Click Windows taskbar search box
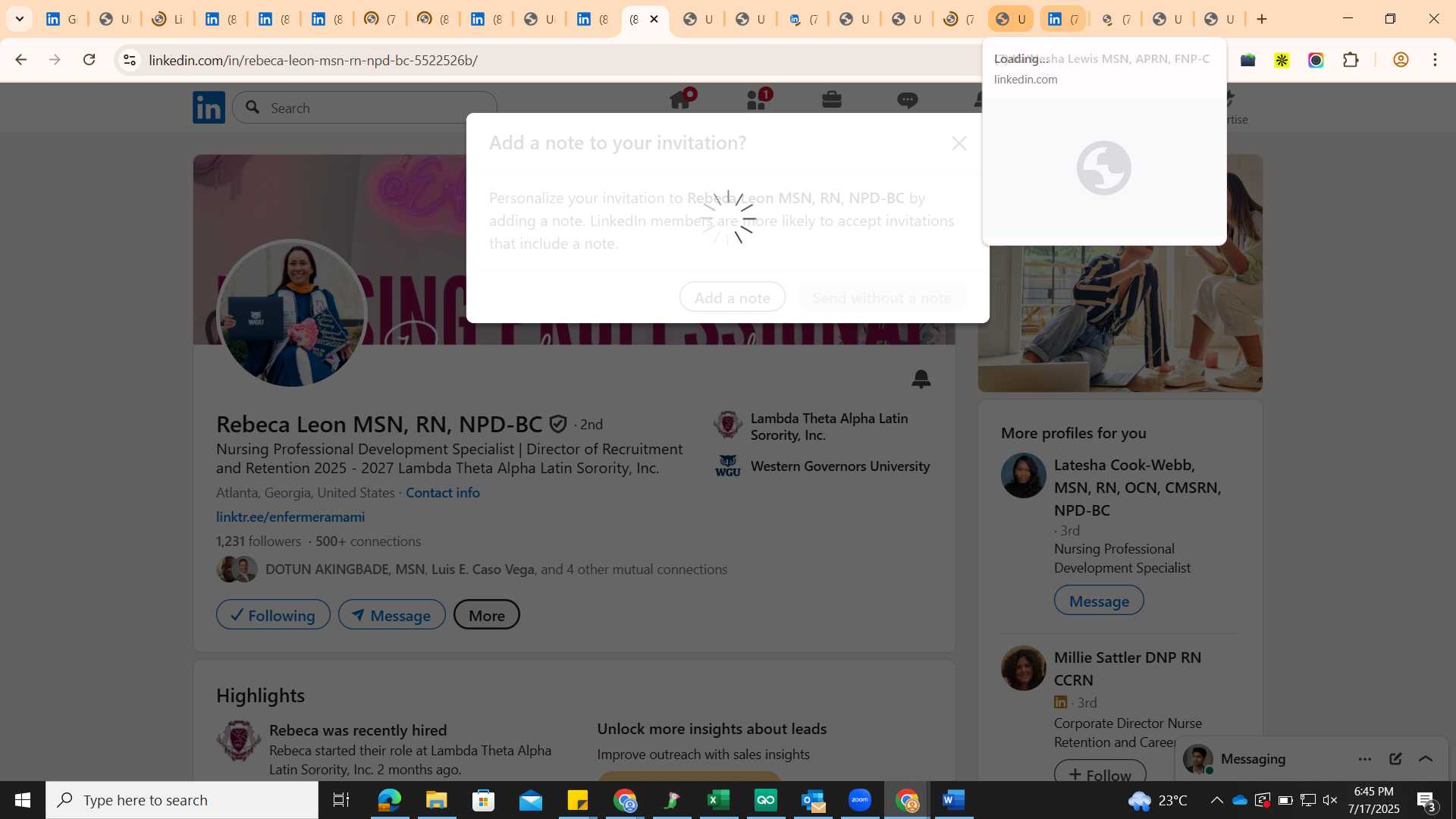Viewport: 1456px width, 819px height. click(182, 800)
